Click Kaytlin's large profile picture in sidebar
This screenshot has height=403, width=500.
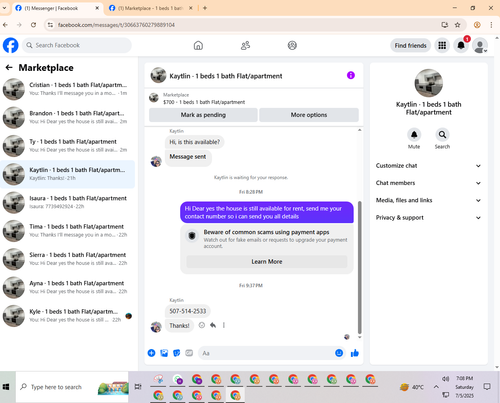click(x=429, y=83)
